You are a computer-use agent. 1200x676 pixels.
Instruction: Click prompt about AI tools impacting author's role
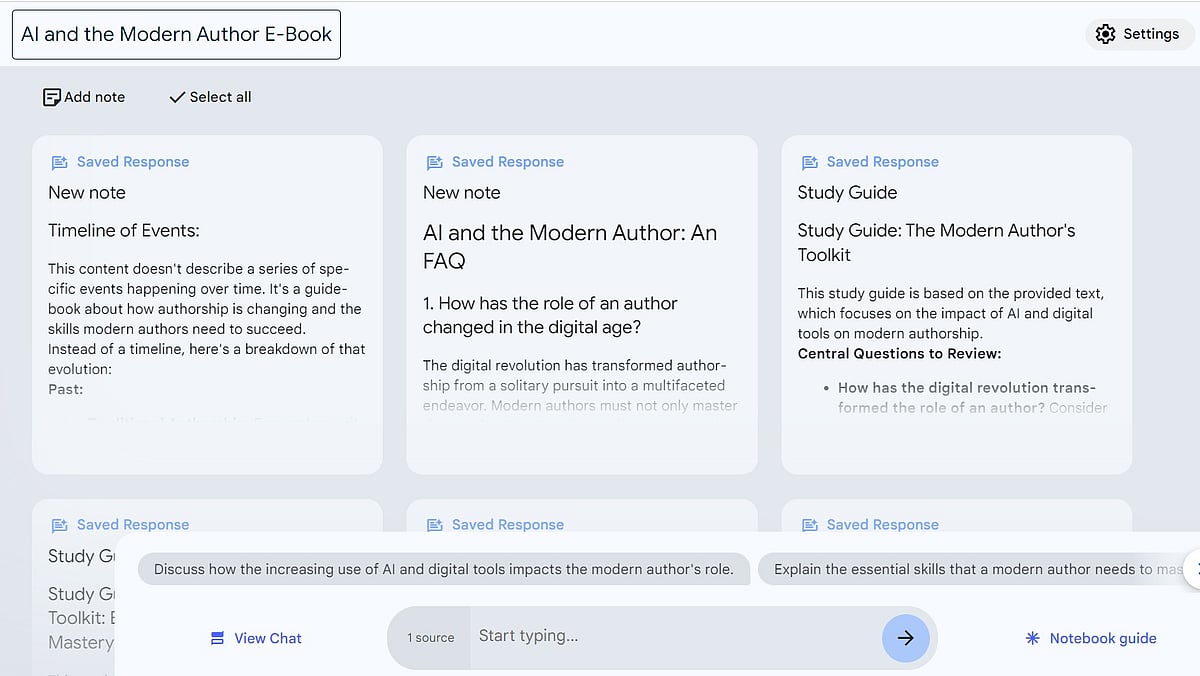tap(444, 568)
